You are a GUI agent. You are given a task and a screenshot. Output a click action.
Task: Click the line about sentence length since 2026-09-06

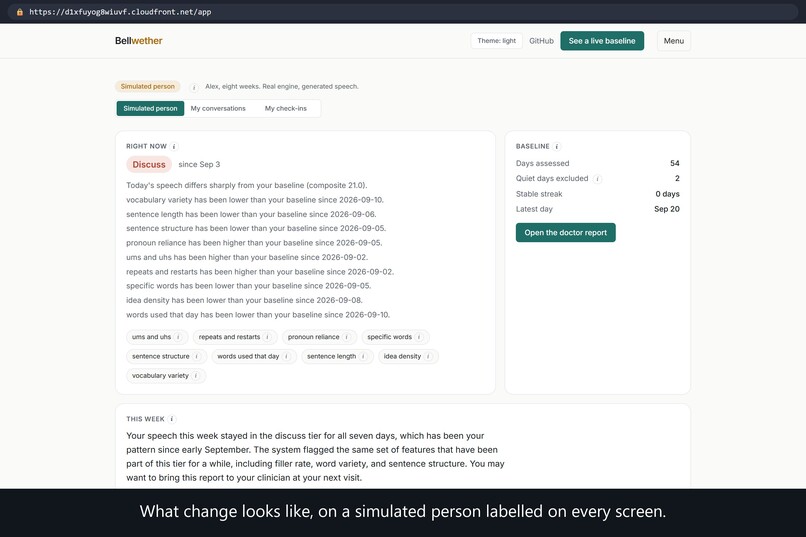[251, 214]
